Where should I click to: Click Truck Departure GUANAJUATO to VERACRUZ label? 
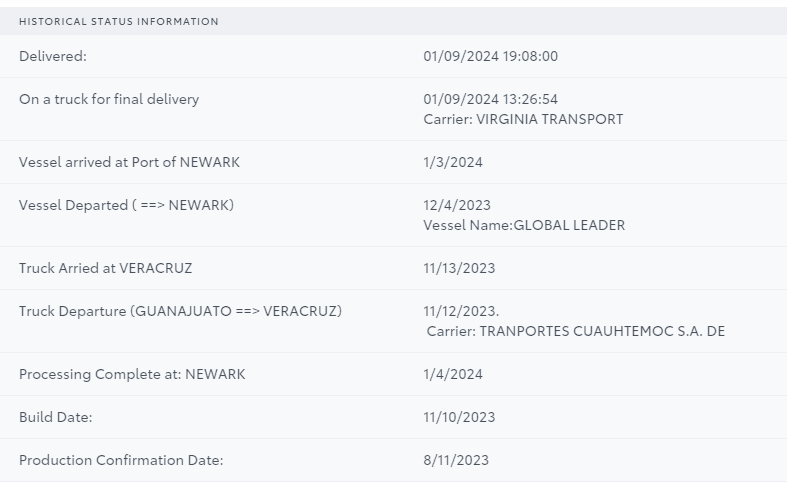click(x=180, y=311)
